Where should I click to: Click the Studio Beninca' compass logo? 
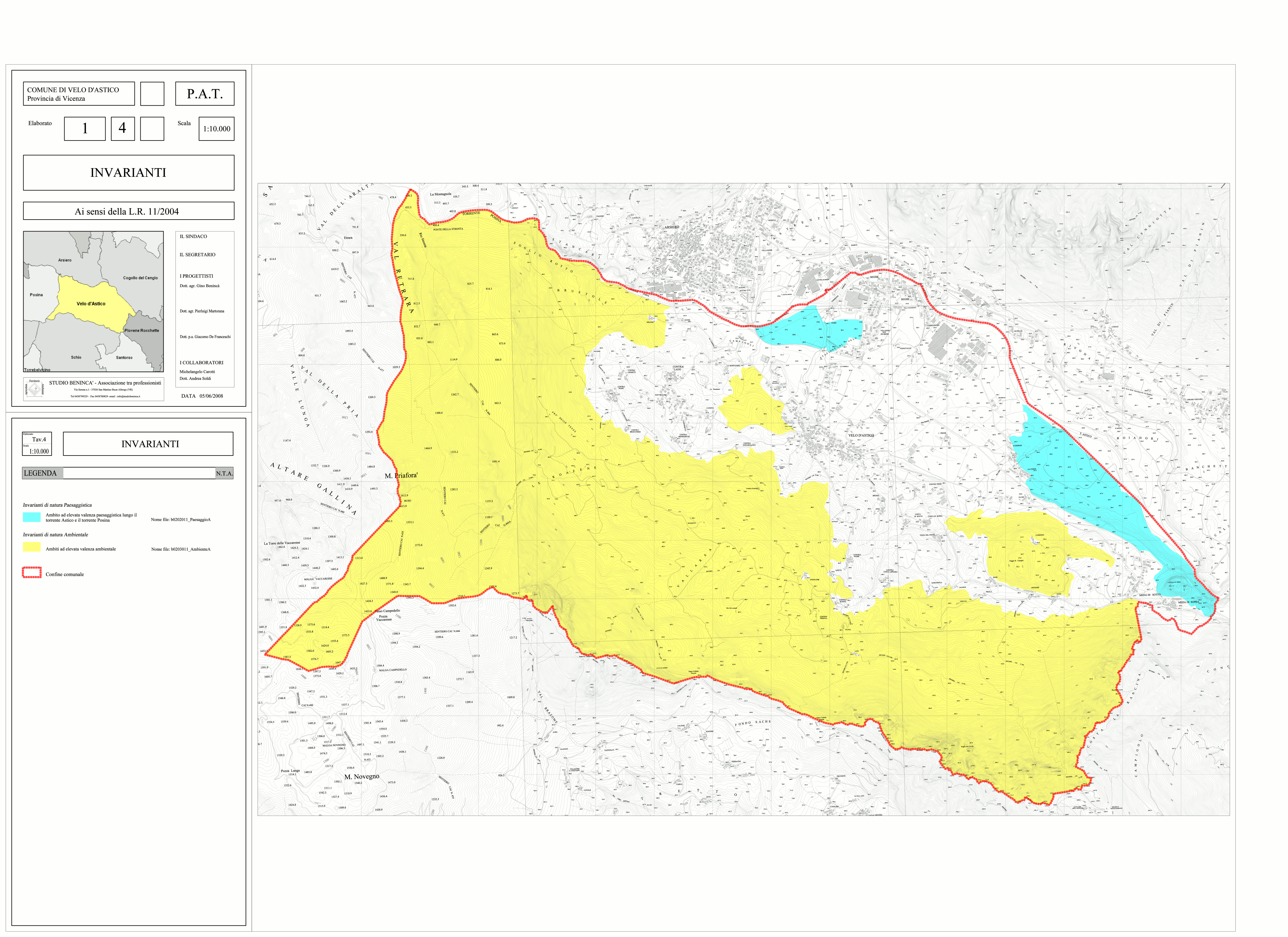[x=35, y=389]
